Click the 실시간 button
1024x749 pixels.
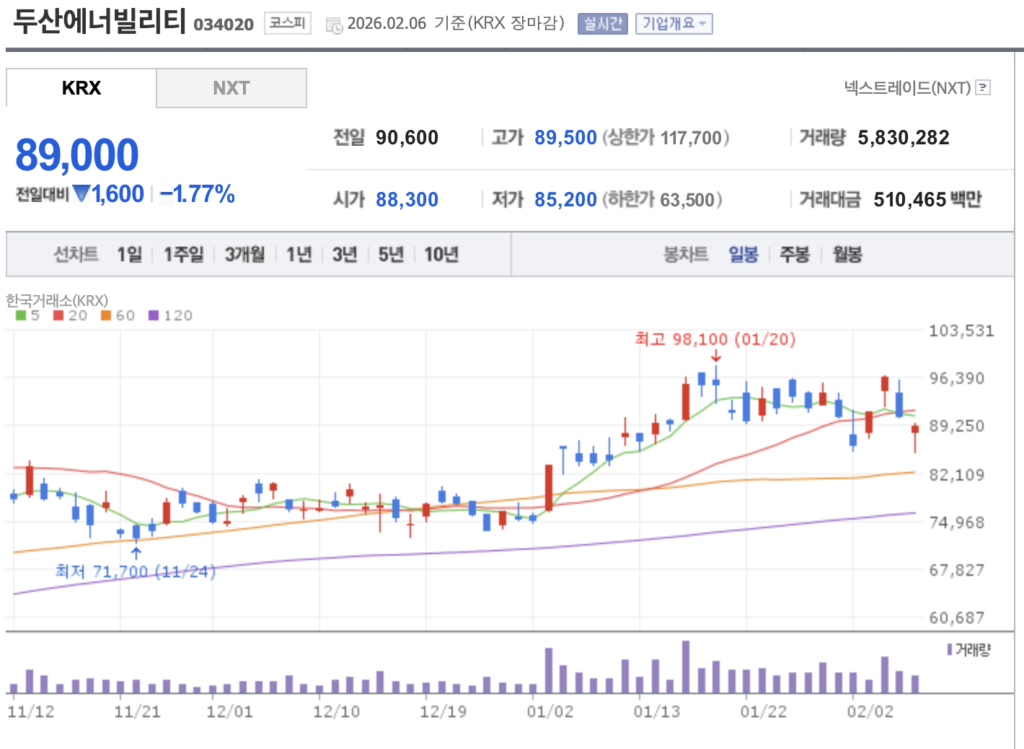pyautogui.click(x=602, y=24)
